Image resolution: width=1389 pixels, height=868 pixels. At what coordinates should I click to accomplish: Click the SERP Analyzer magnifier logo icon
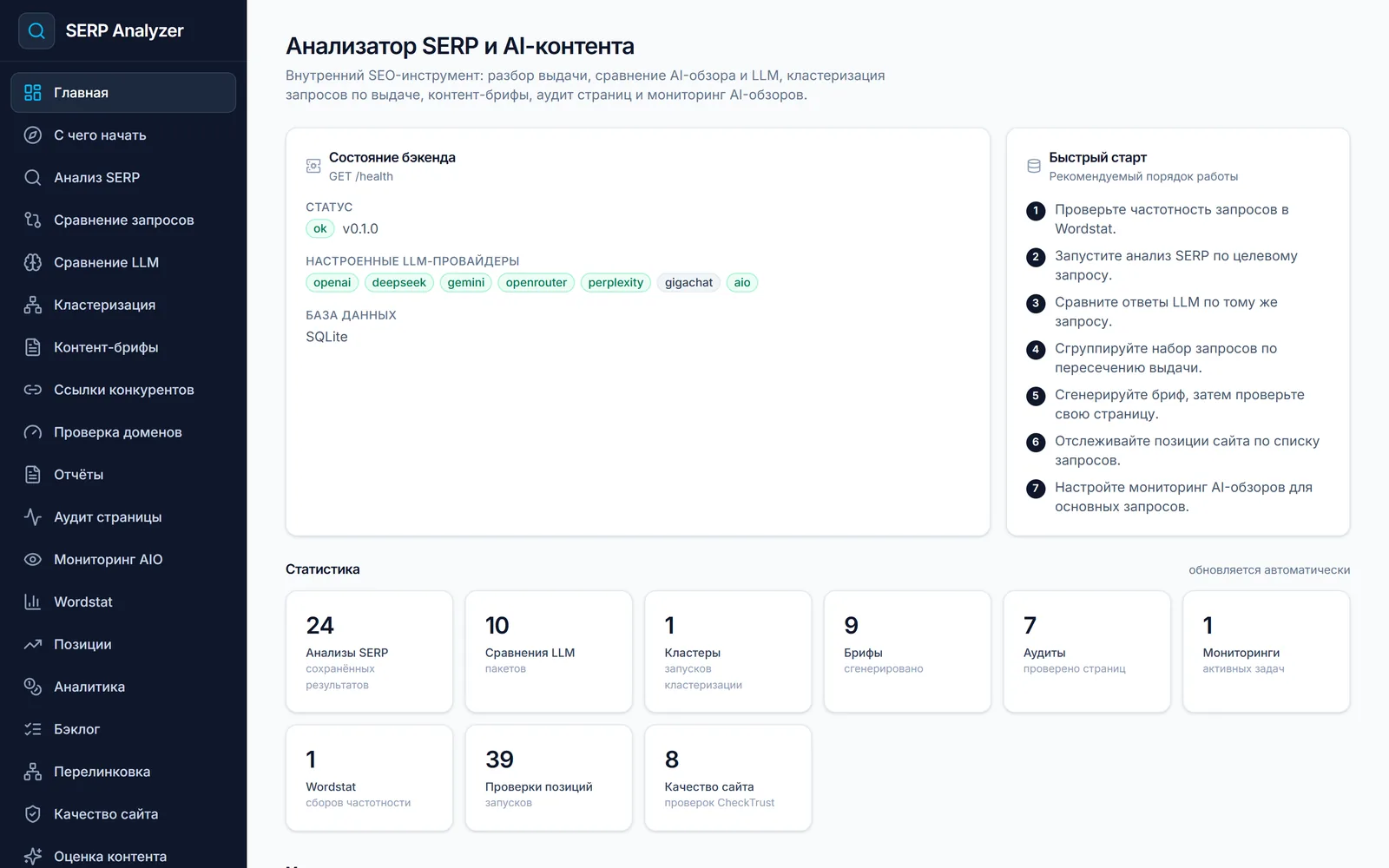point(36,30)
